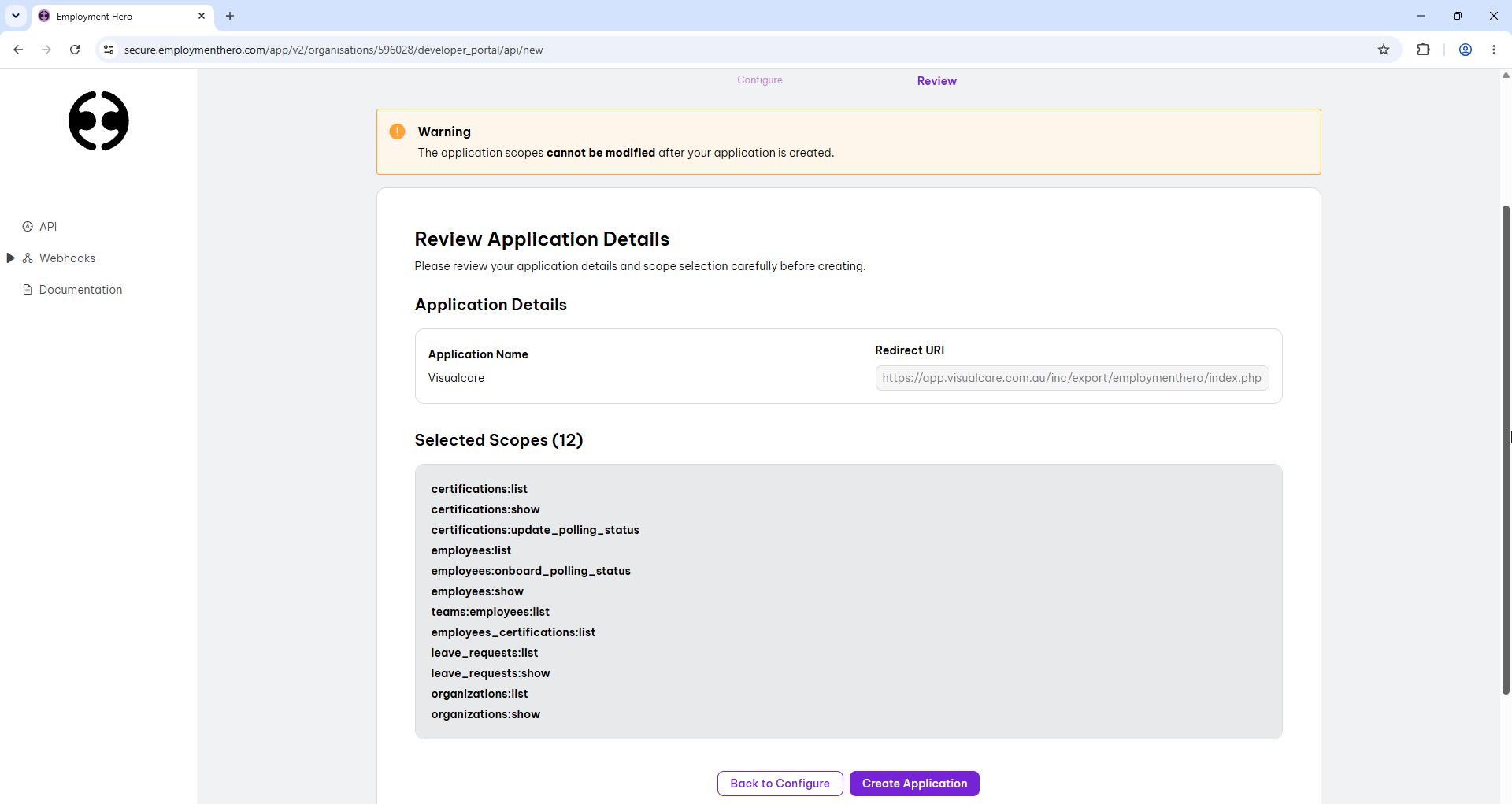
Task: Close the Employment Hero tab
Action: [x=202, y=16]
